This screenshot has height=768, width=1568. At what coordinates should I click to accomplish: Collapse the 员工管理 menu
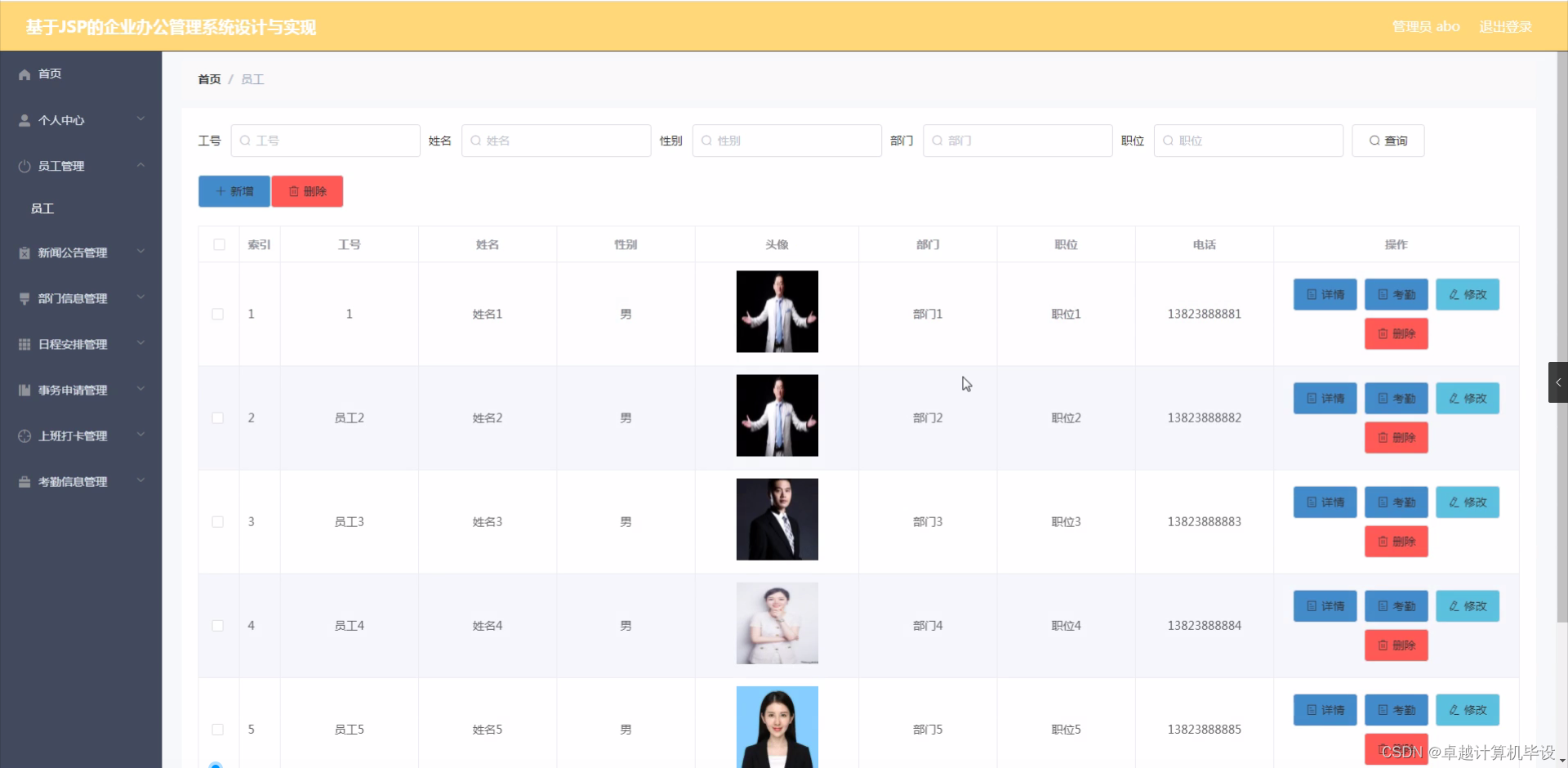(x=140, y=165)
